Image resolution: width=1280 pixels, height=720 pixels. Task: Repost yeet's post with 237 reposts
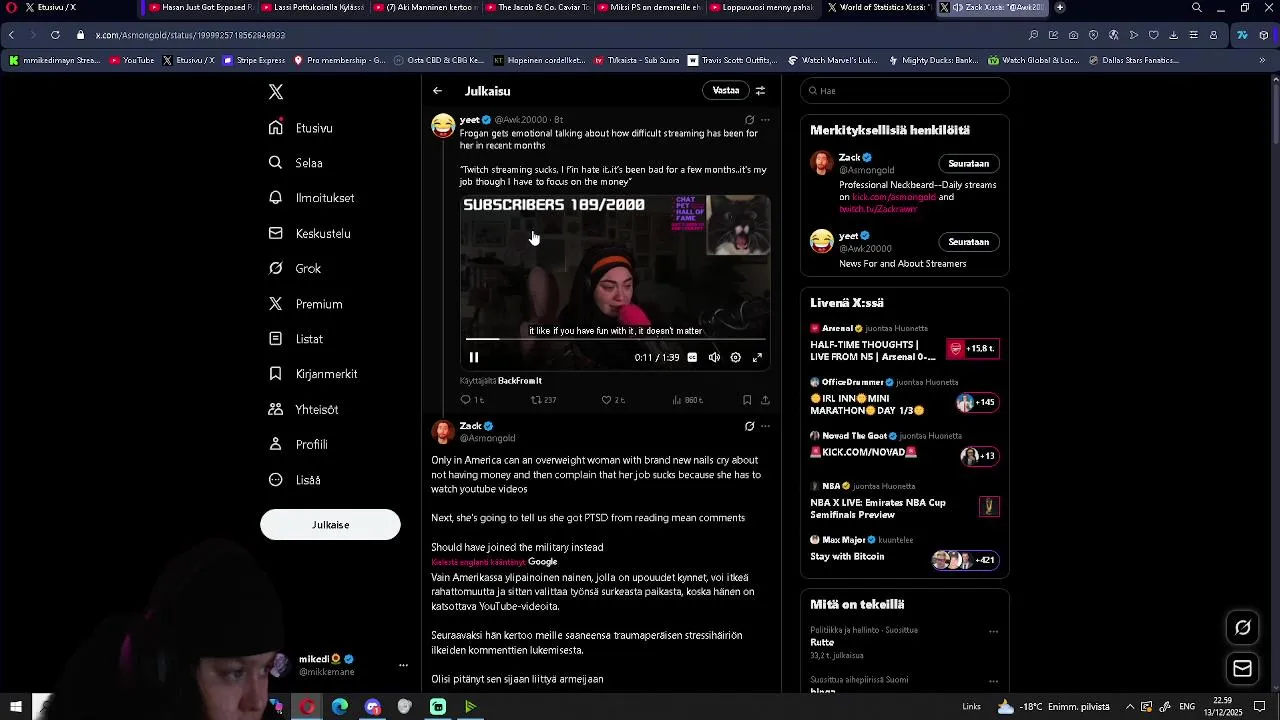point(536,400)
